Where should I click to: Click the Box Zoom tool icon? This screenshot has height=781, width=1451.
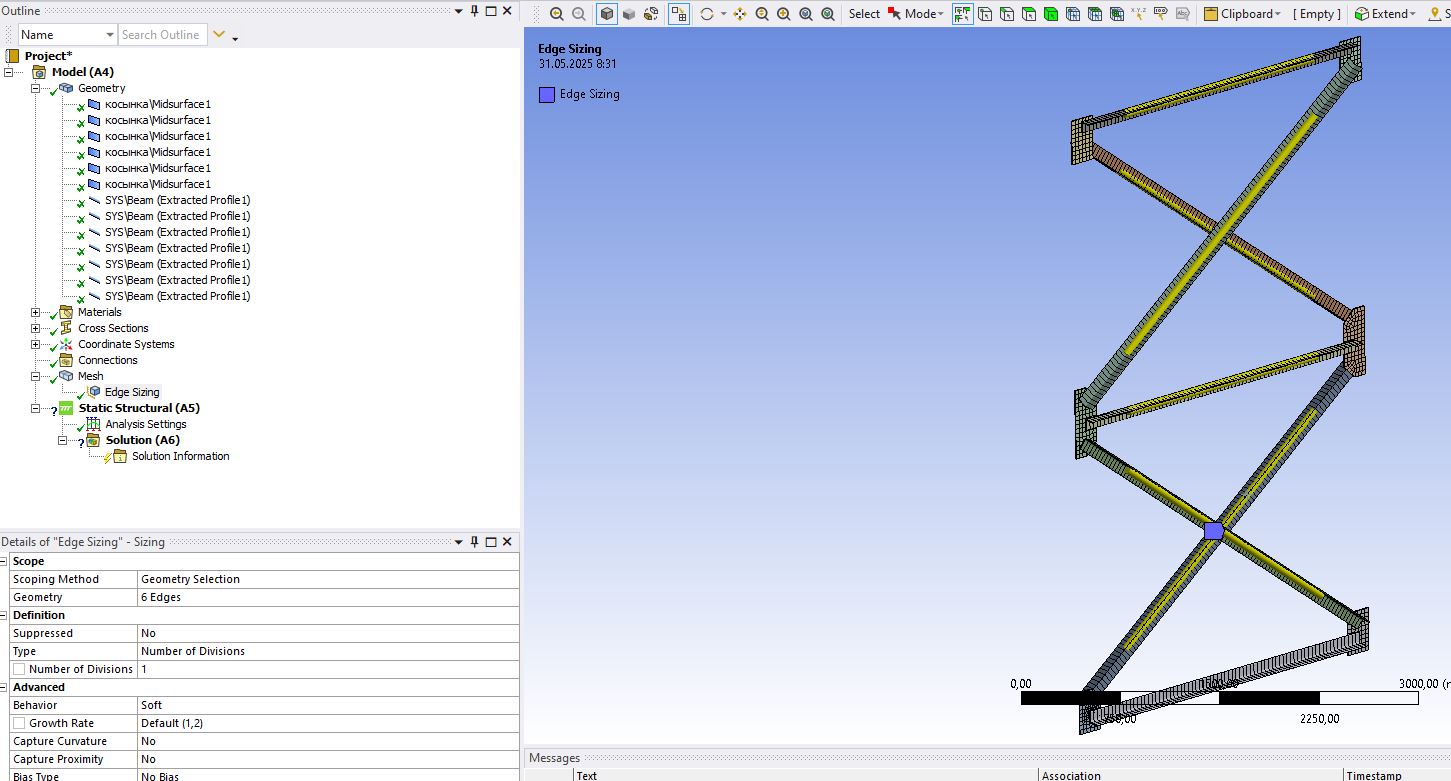tap(783, 14)
